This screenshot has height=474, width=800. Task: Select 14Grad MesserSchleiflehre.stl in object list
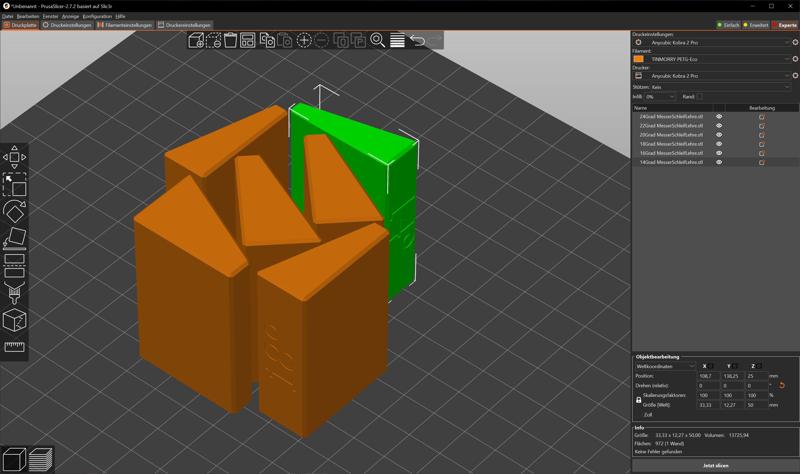click(671, 162)
